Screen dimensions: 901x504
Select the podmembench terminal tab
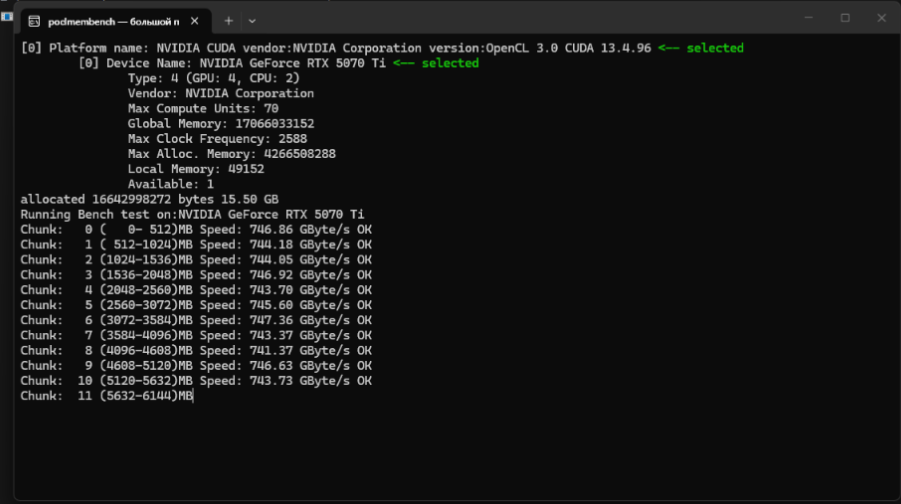[x=116, y=21]
